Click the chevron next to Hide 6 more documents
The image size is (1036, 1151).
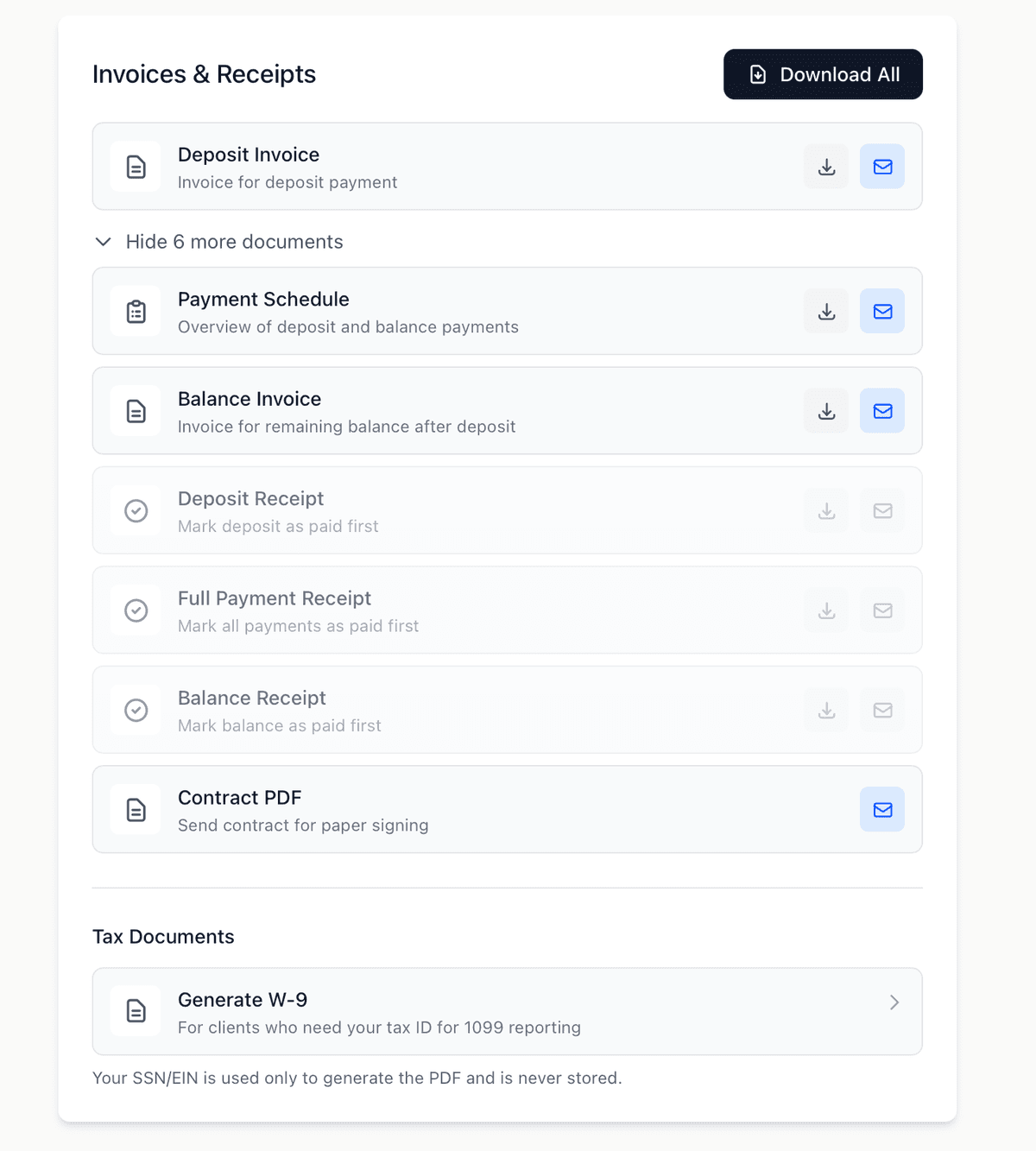tap(104, 242)
